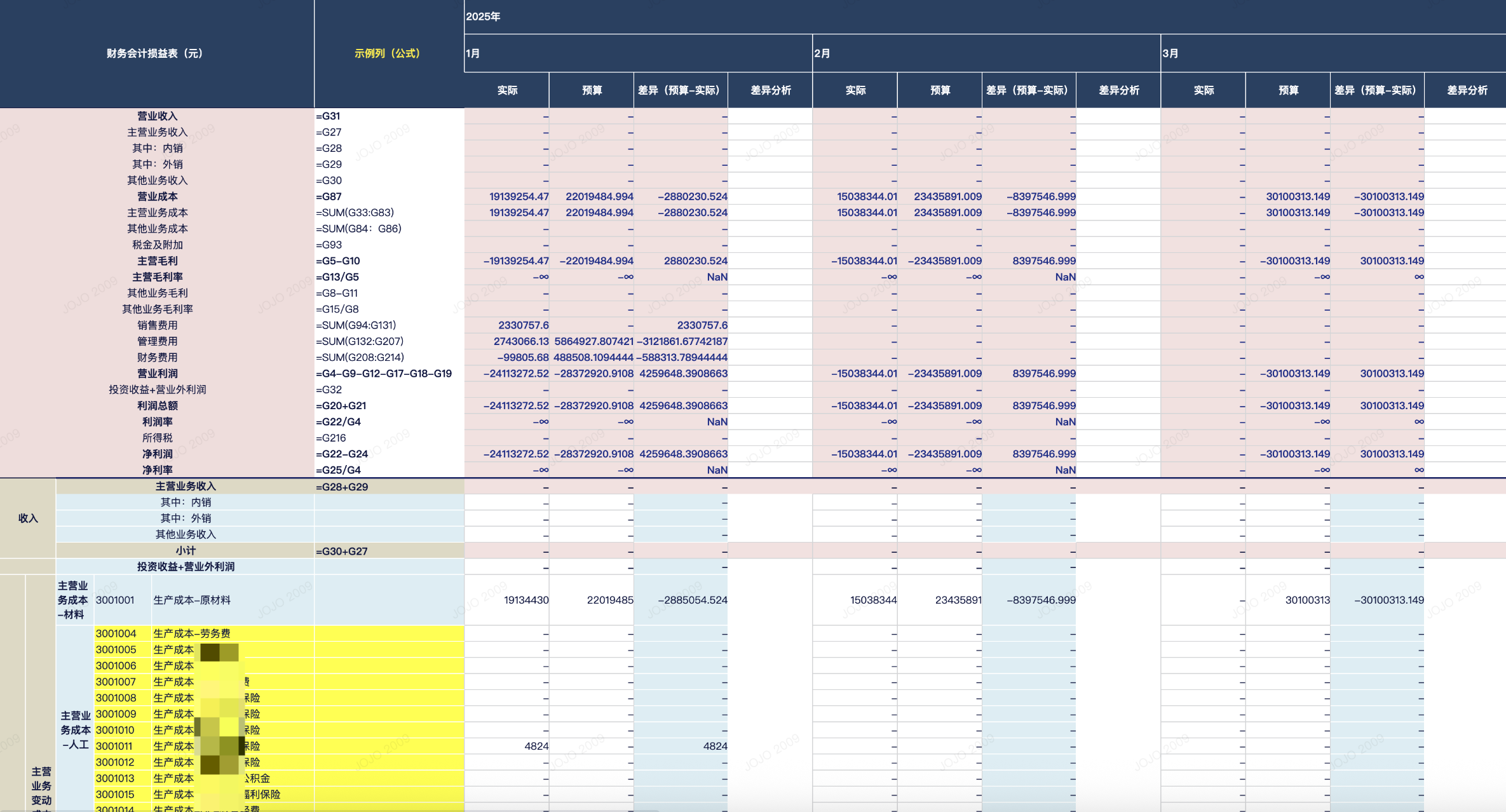The image size is (1506, 812).
Task: Select the 财务会计损益表（元）header cell
Action: 156,53
